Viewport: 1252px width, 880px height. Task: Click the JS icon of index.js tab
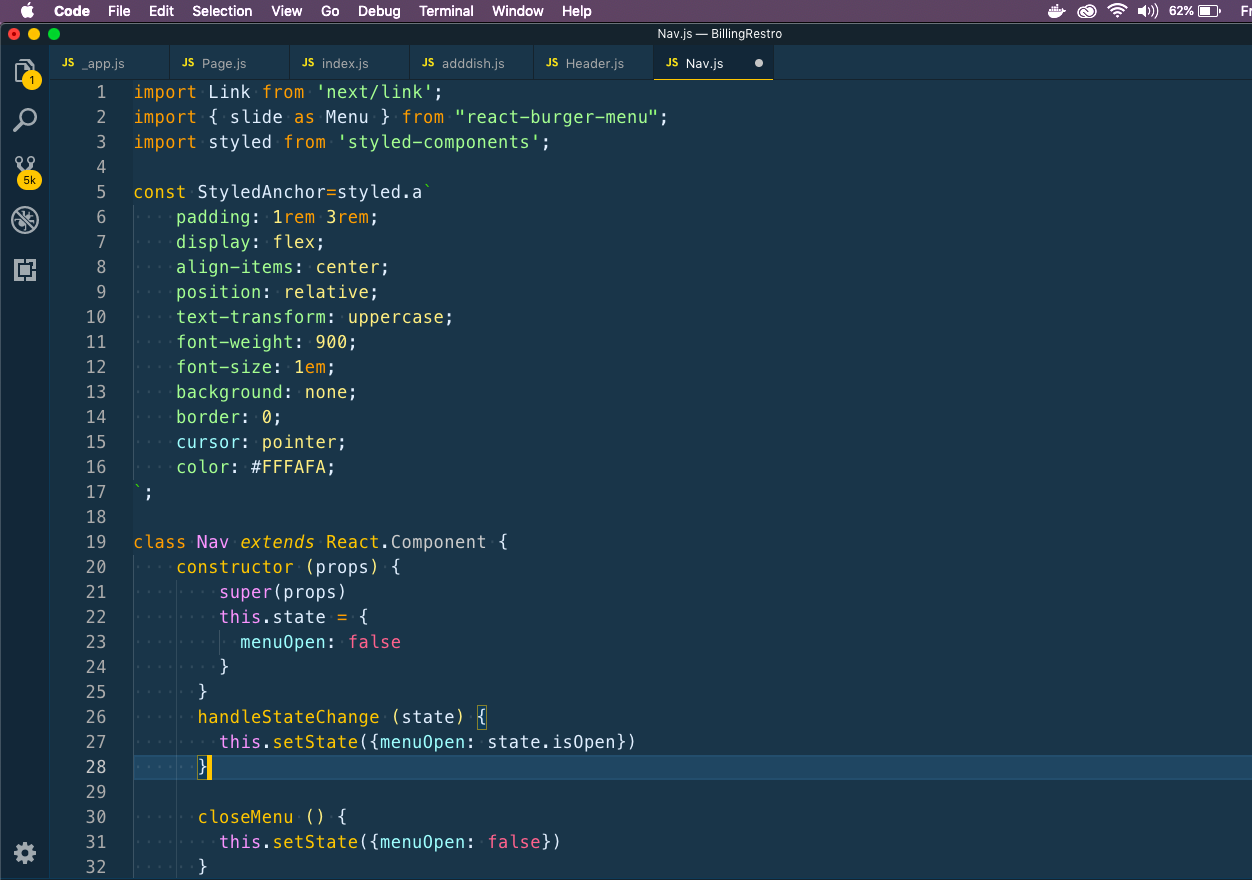pos(308,63)
